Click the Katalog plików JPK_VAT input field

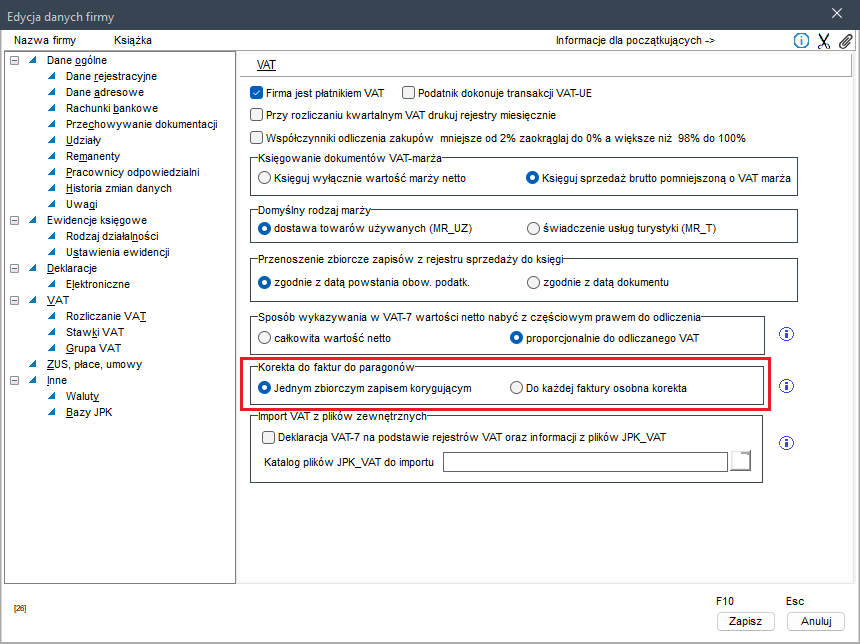click(x=585, y=462)
